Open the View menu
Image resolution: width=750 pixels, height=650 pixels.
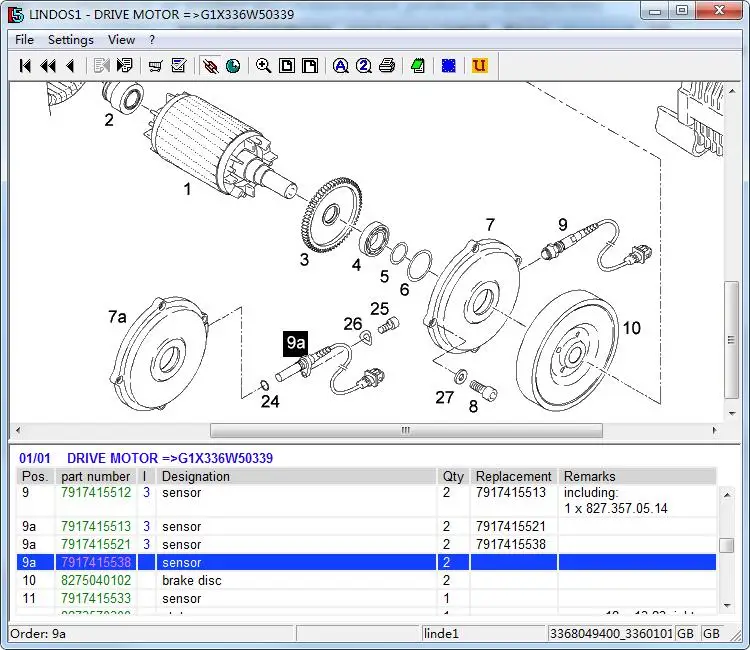[121, 40]
